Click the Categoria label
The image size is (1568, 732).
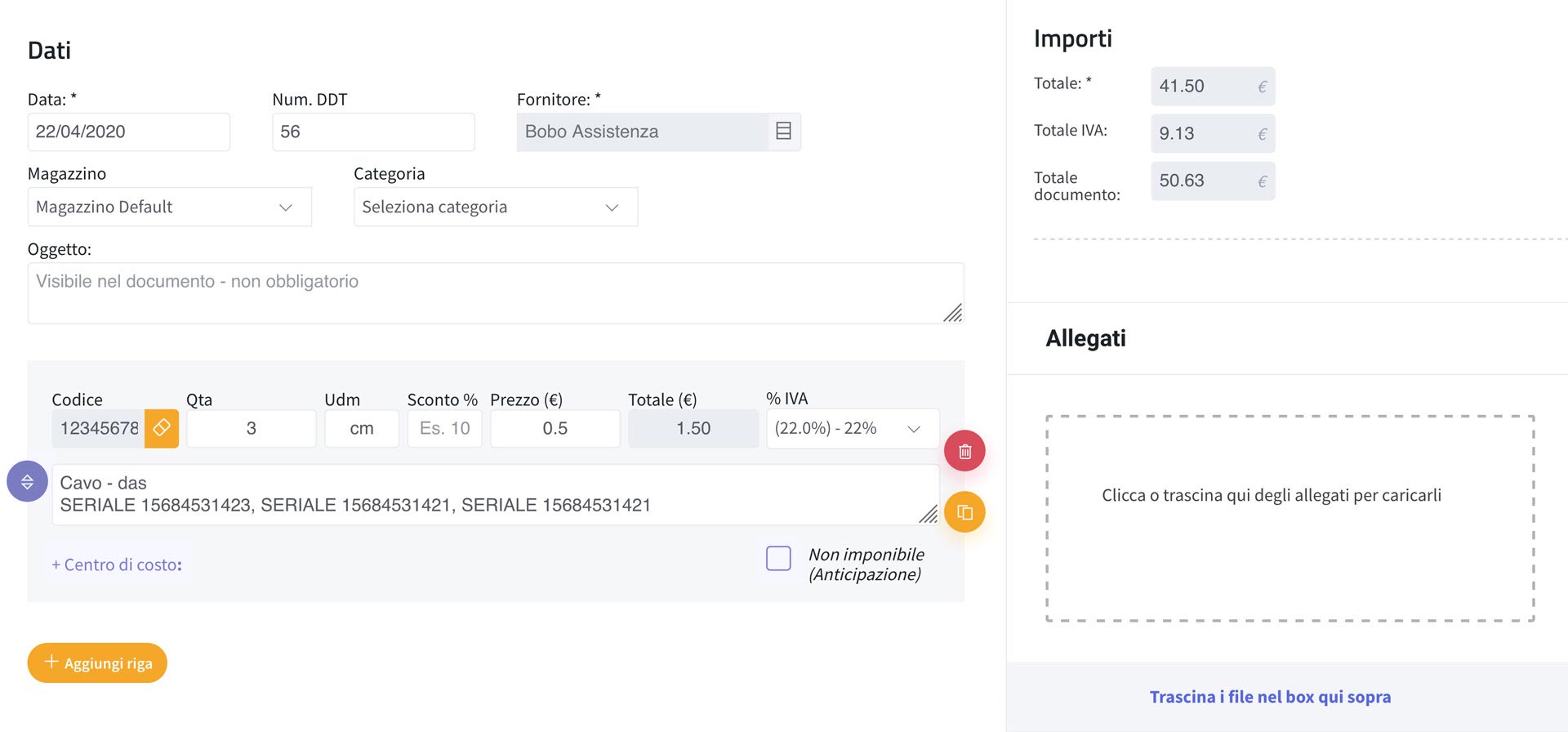[389, 173]
